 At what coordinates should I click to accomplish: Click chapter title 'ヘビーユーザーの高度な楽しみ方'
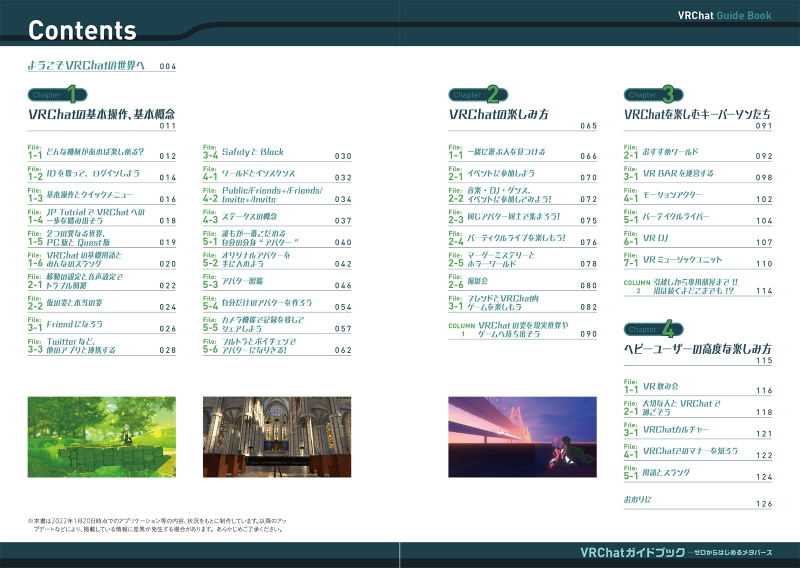tap(697, 349)
